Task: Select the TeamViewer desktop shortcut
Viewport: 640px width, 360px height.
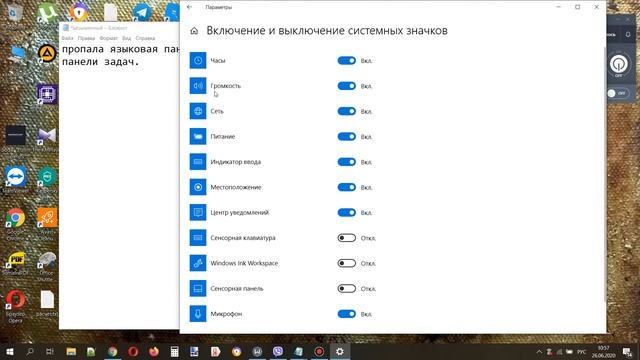Action: click(16, 180)
